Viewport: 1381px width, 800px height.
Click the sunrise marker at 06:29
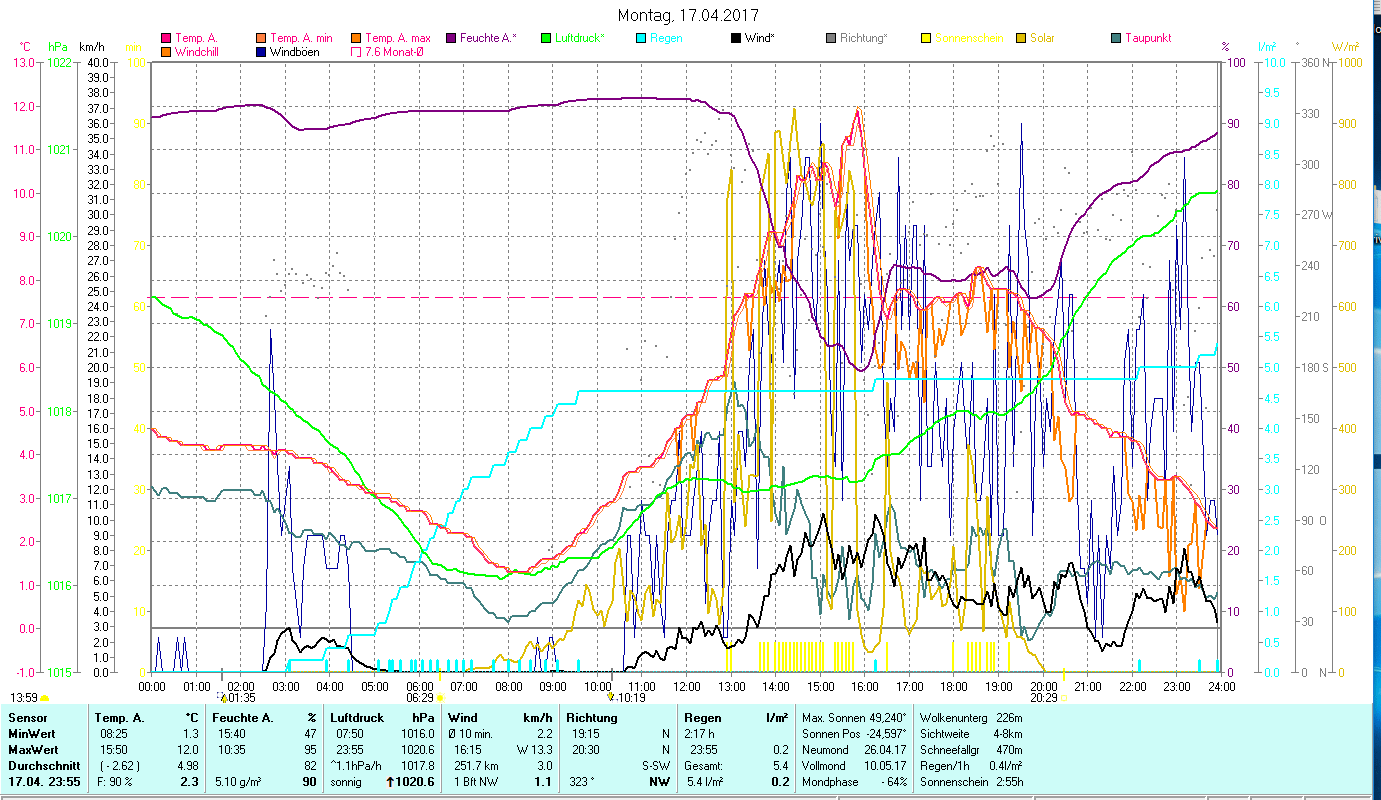pos(439,698)
